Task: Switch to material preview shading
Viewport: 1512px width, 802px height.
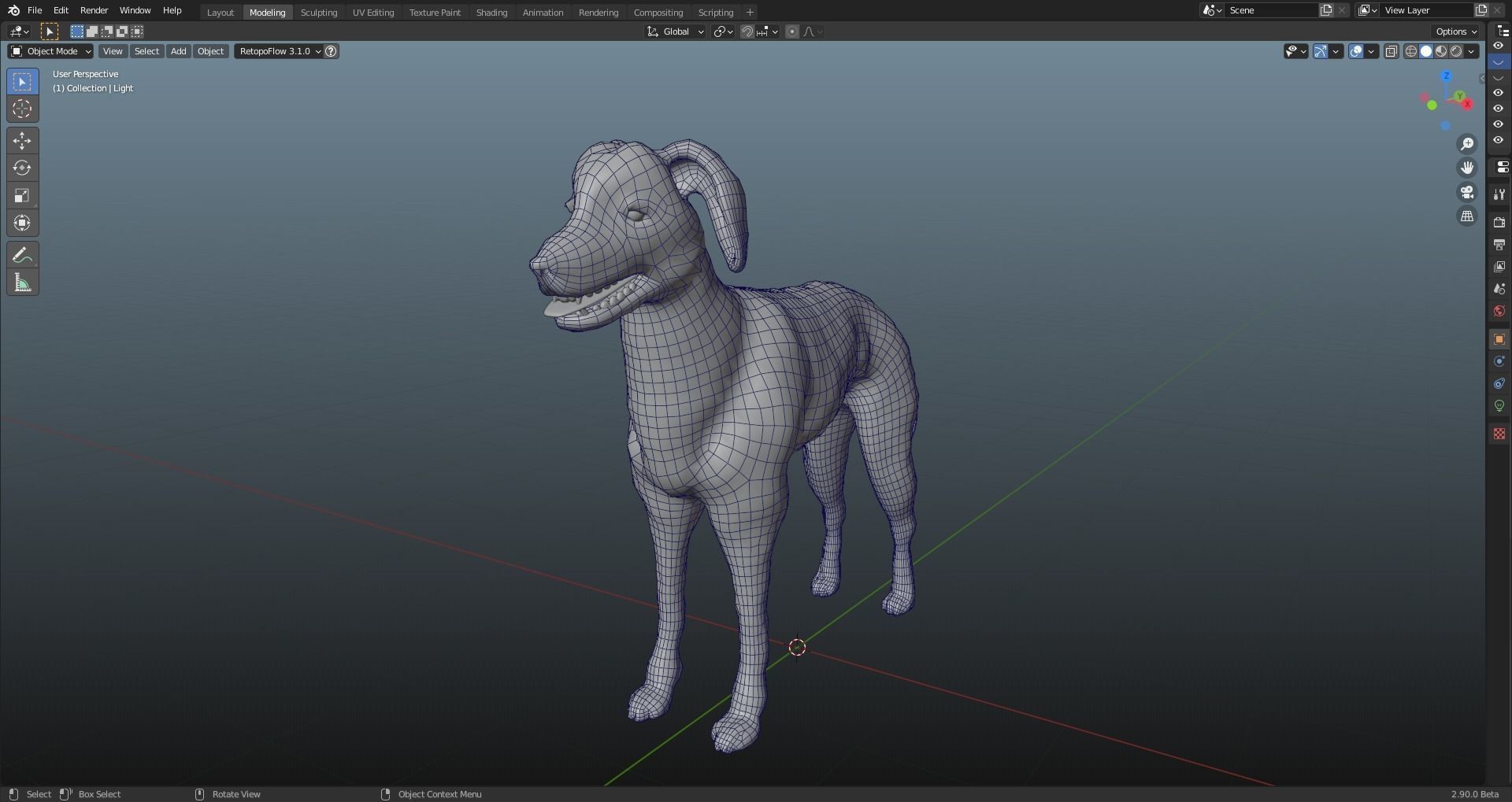Action: (1441, 51)
